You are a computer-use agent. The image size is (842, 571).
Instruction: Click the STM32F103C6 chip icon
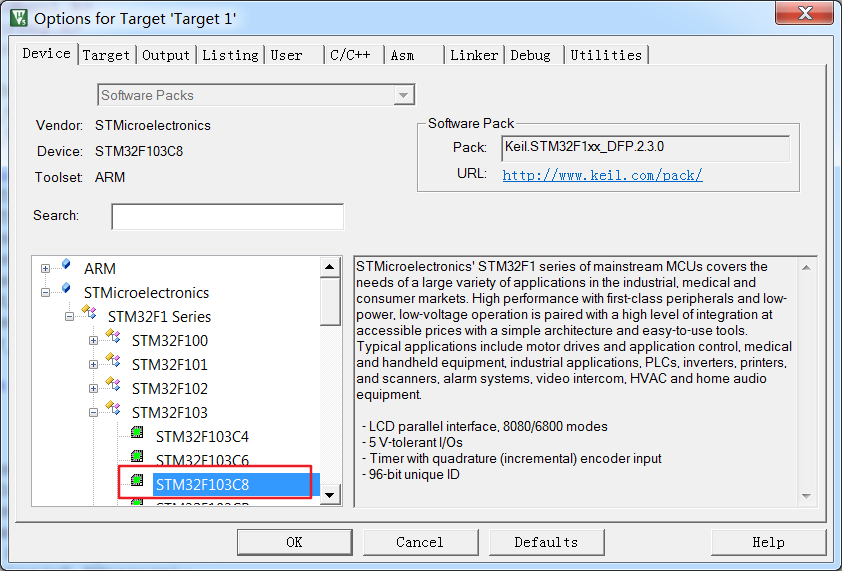tap(137, 456)
